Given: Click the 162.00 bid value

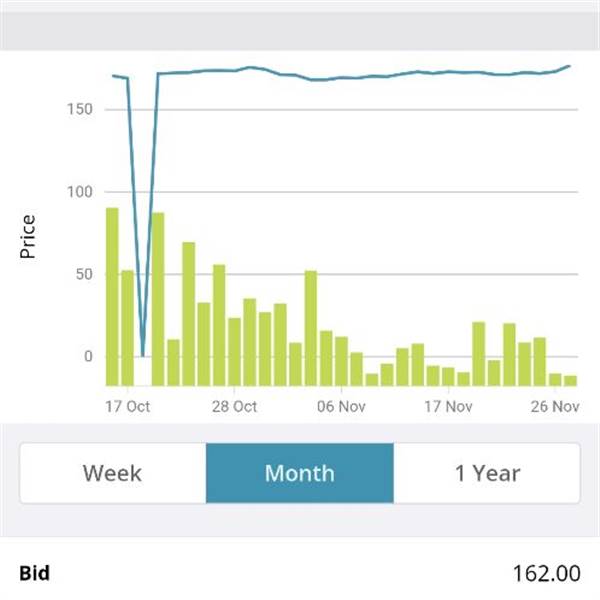Looking at the screenshot, I should tap(546, 574).
